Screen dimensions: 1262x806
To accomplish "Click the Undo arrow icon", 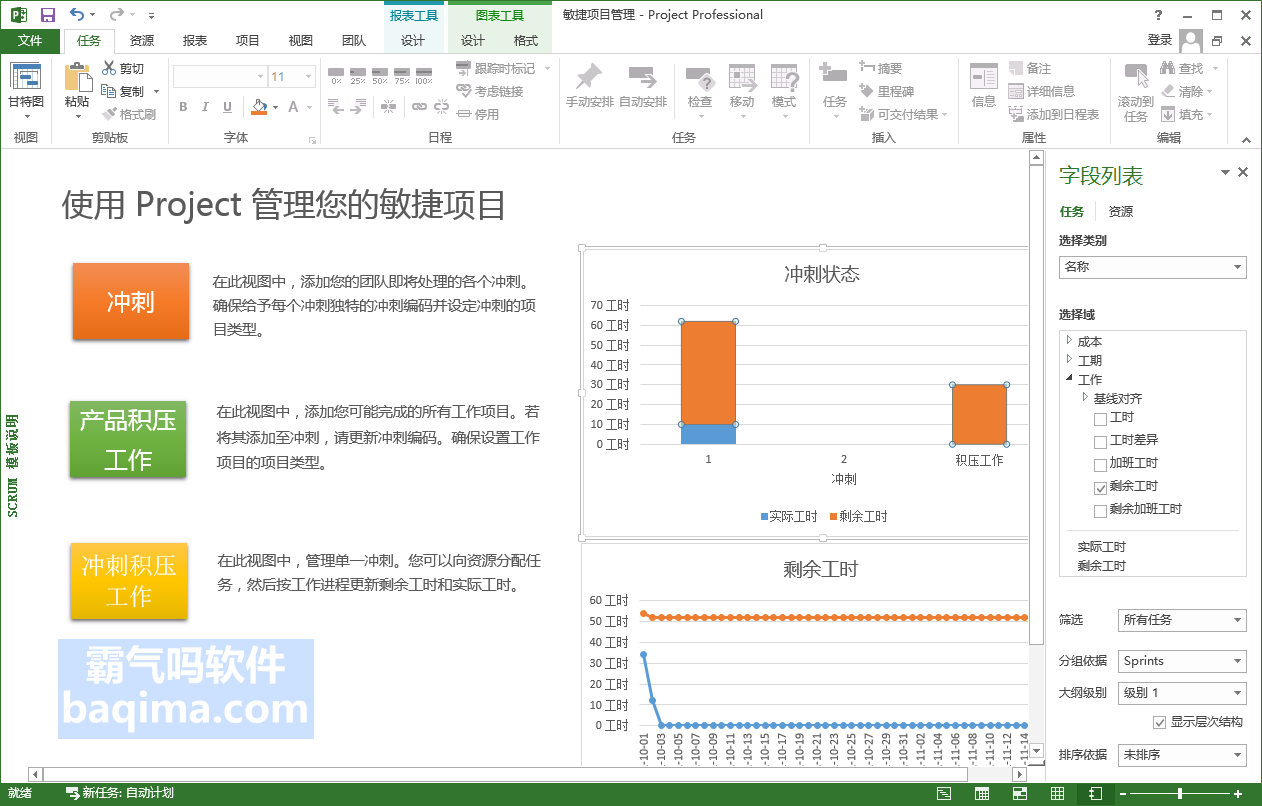I will [78, 14].
